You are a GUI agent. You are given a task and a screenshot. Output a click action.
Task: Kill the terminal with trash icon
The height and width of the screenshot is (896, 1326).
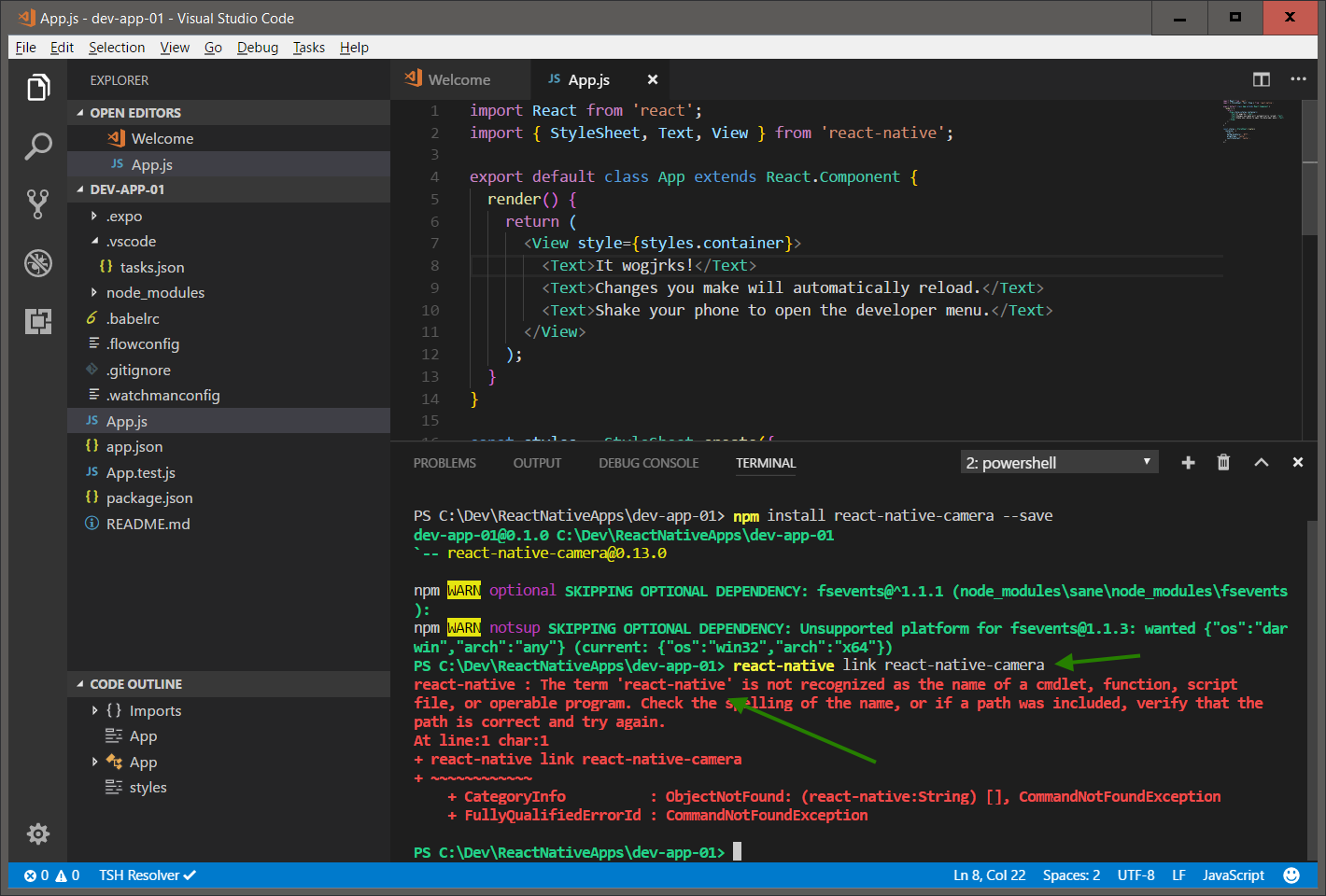[x=1223, y=462]
